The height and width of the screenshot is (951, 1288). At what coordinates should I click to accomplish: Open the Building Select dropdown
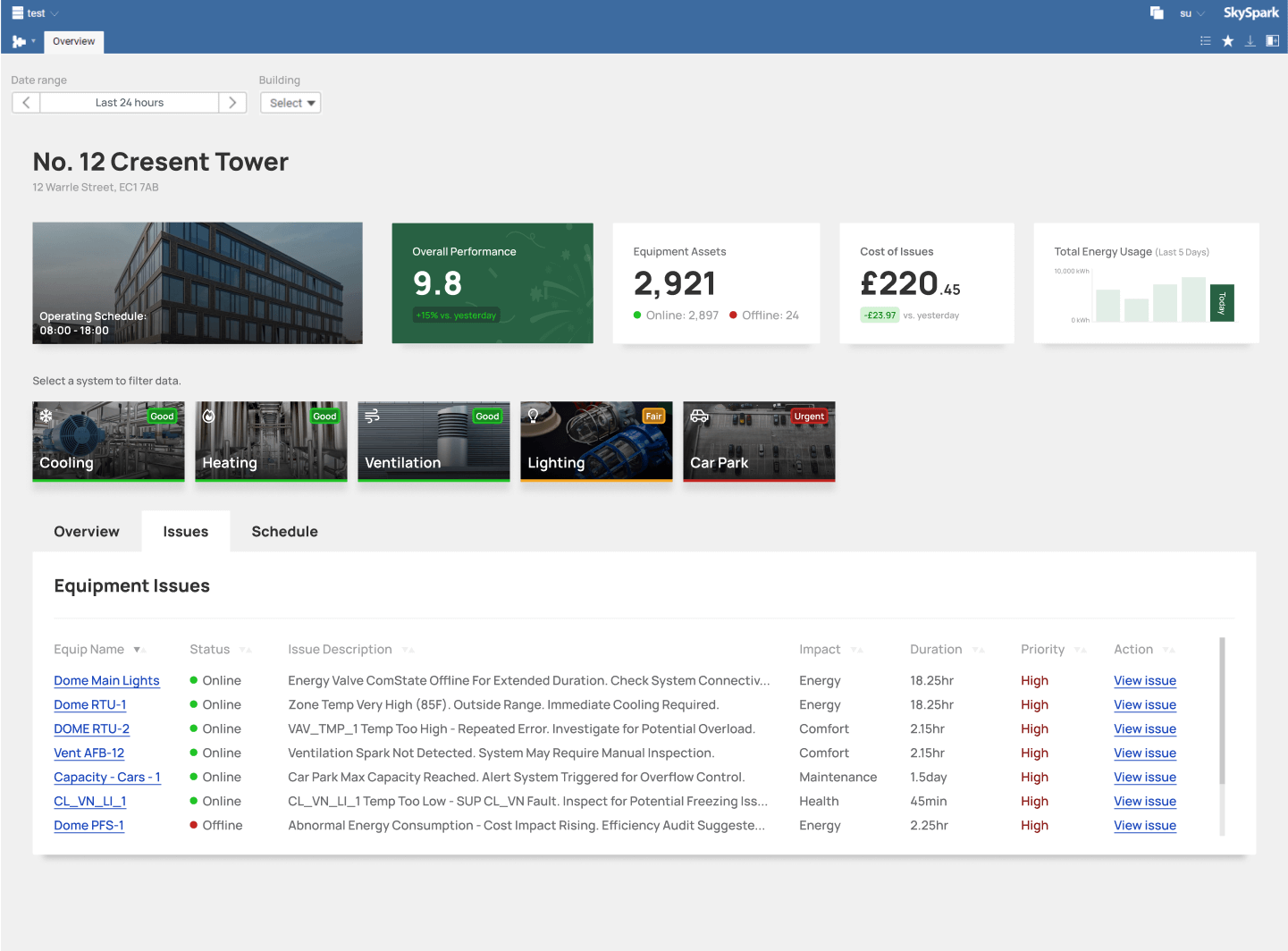(x=290, y=102)
